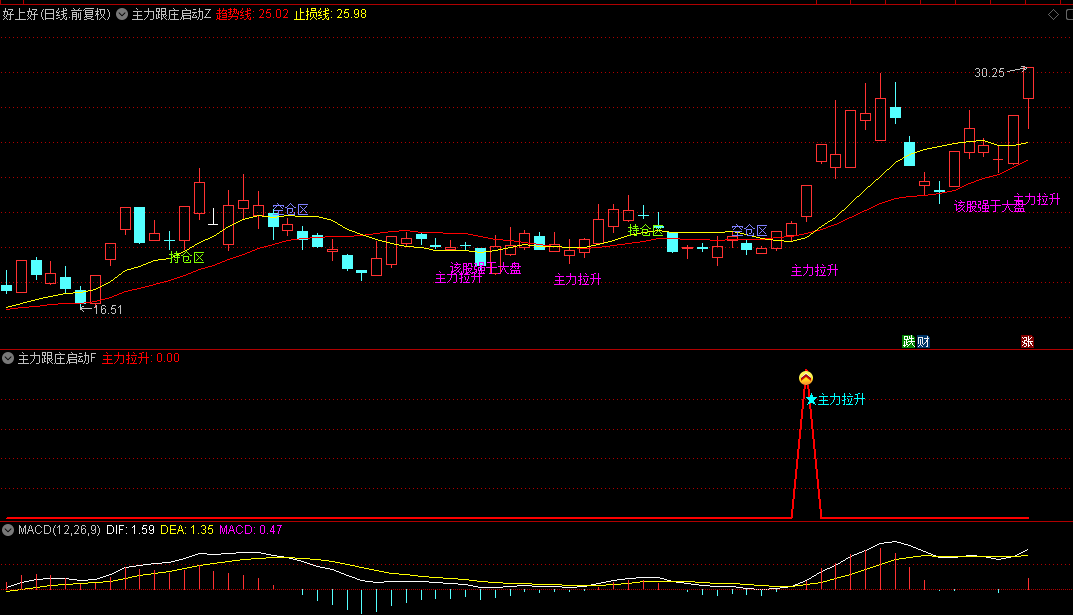Click the cyan 主力拉升 label in sub-chart

click(842, 400)
